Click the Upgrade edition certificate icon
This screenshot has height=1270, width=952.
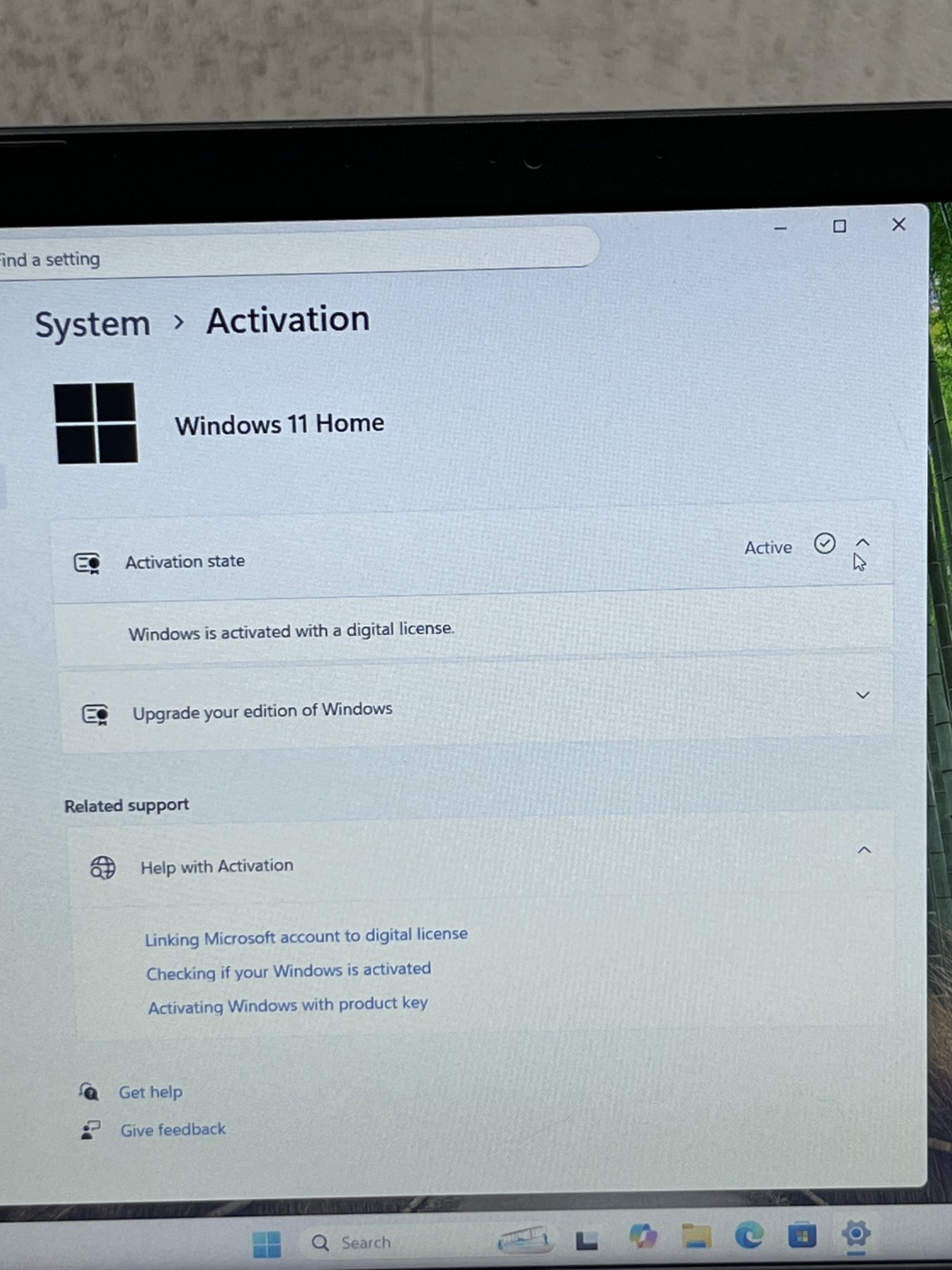click(x=95, y=715)
